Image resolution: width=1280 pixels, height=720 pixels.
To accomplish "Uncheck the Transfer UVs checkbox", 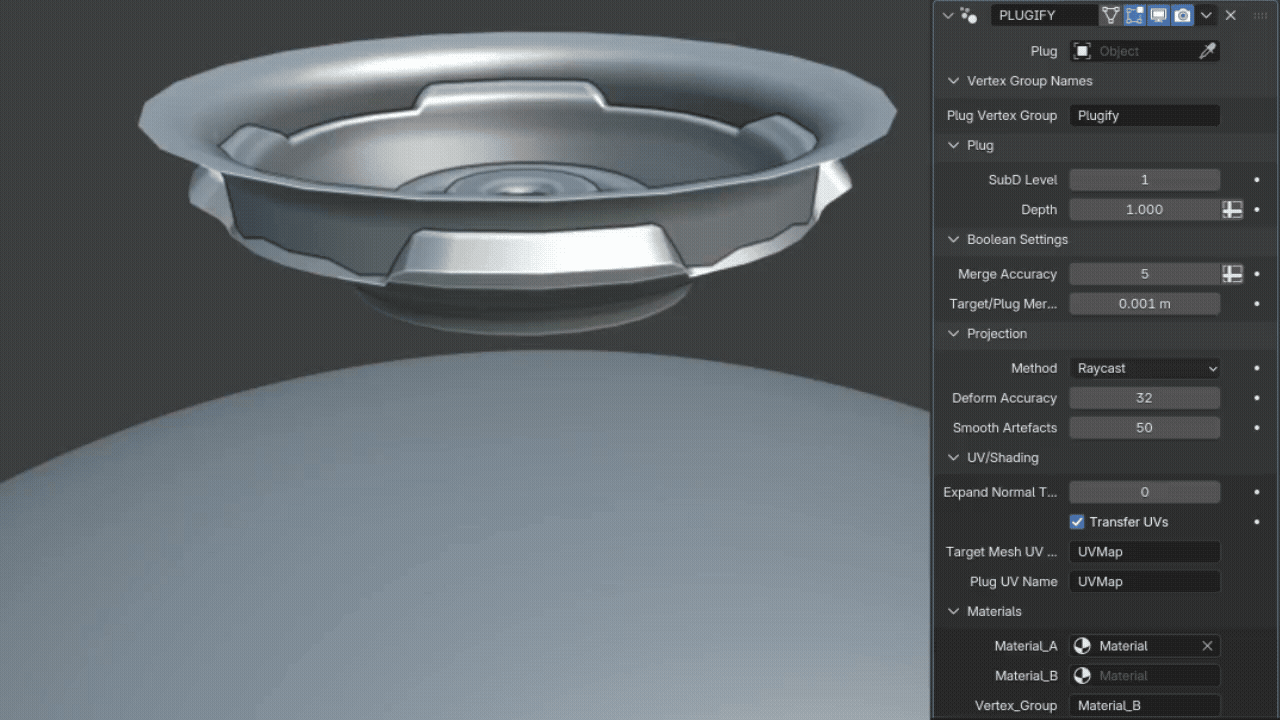I will 1077,522.
